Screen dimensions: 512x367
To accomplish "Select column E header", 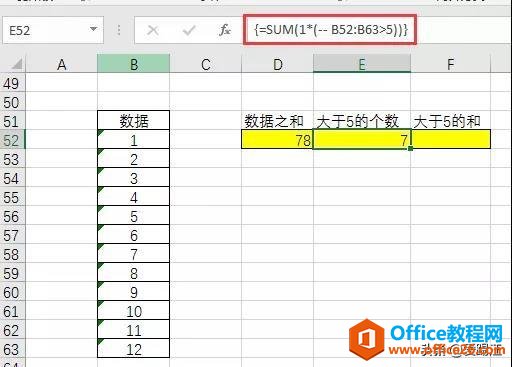I will click(362, 64).
